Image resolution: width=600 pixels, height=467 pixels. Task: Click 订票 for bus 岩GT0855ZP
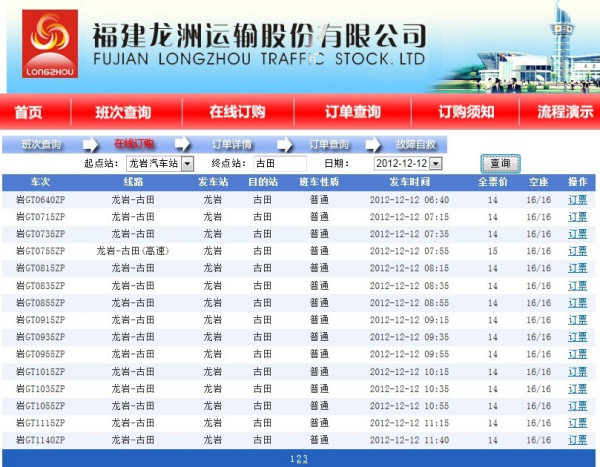(577, 303)
